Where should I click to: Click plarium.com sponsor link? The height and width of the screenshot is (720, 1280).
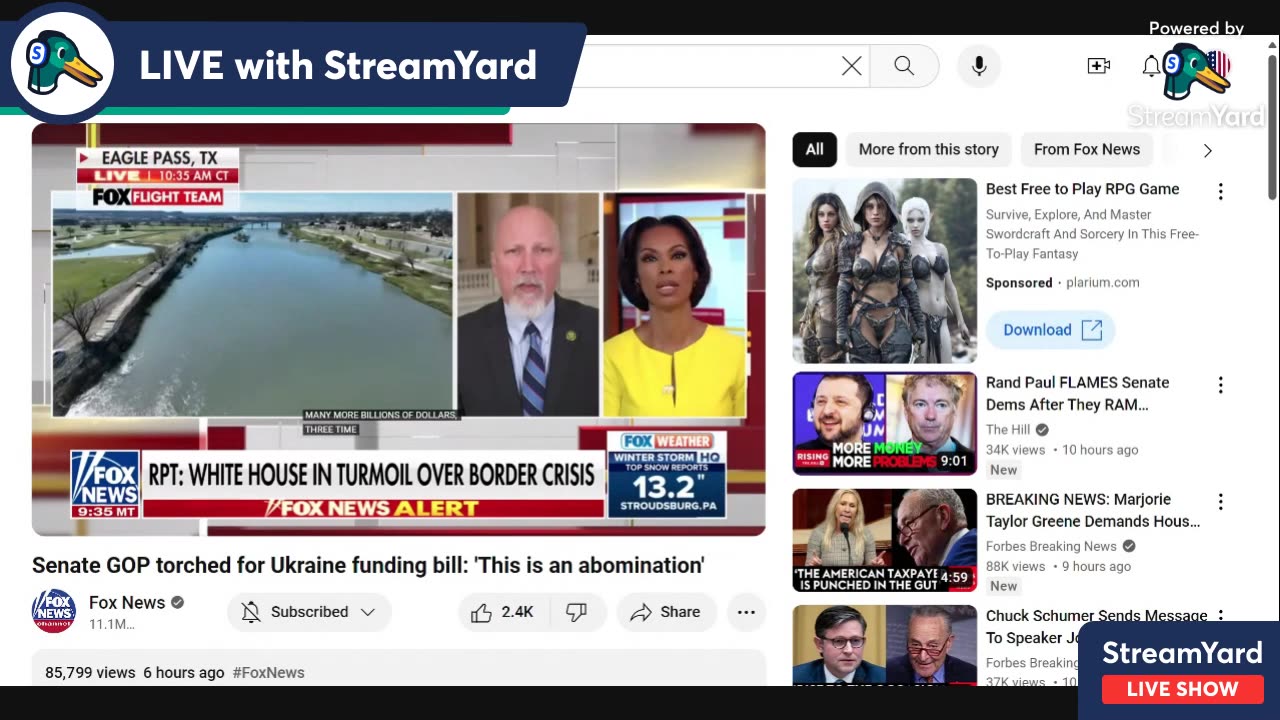click(1102, 283)
